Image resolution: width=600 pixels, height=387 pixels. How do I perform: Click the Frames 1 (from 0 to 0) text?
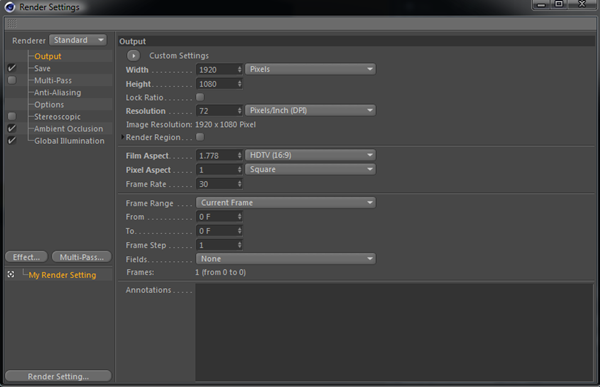220,273
